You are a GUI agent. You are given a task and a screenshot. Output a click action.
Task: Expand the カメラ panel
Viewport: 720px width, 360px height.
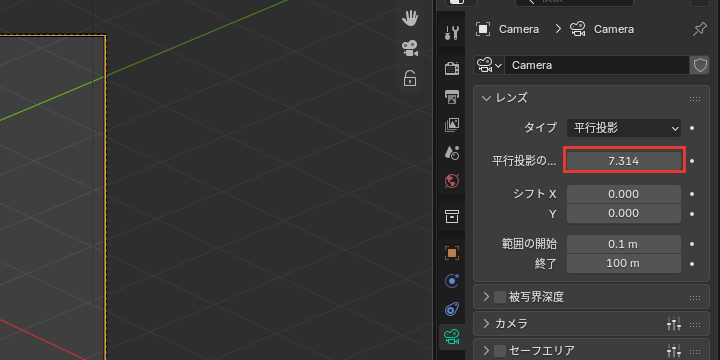pyautogui.click(x=486, y=324)
